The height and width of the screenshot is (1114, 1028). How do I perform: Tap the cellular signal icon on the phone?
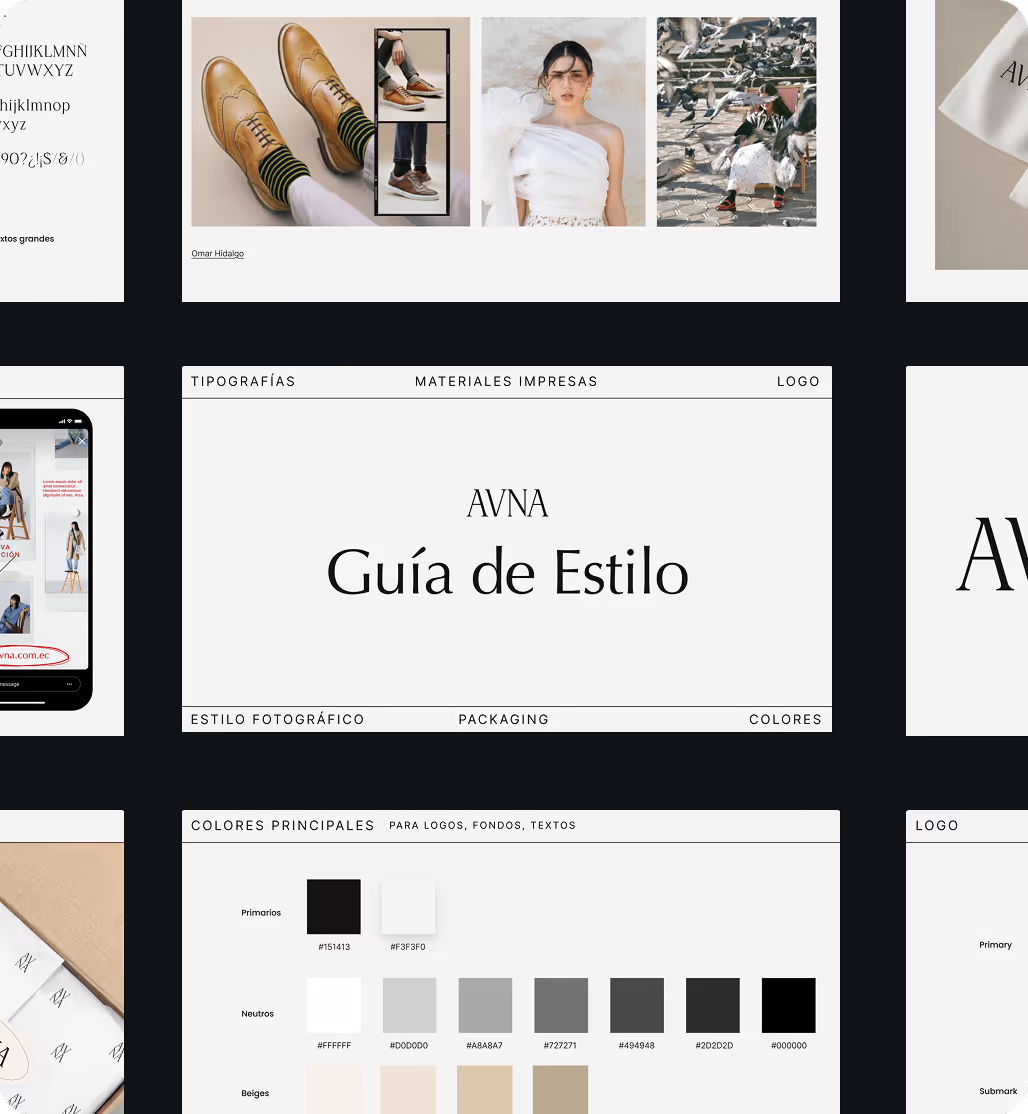pos(63,421)
